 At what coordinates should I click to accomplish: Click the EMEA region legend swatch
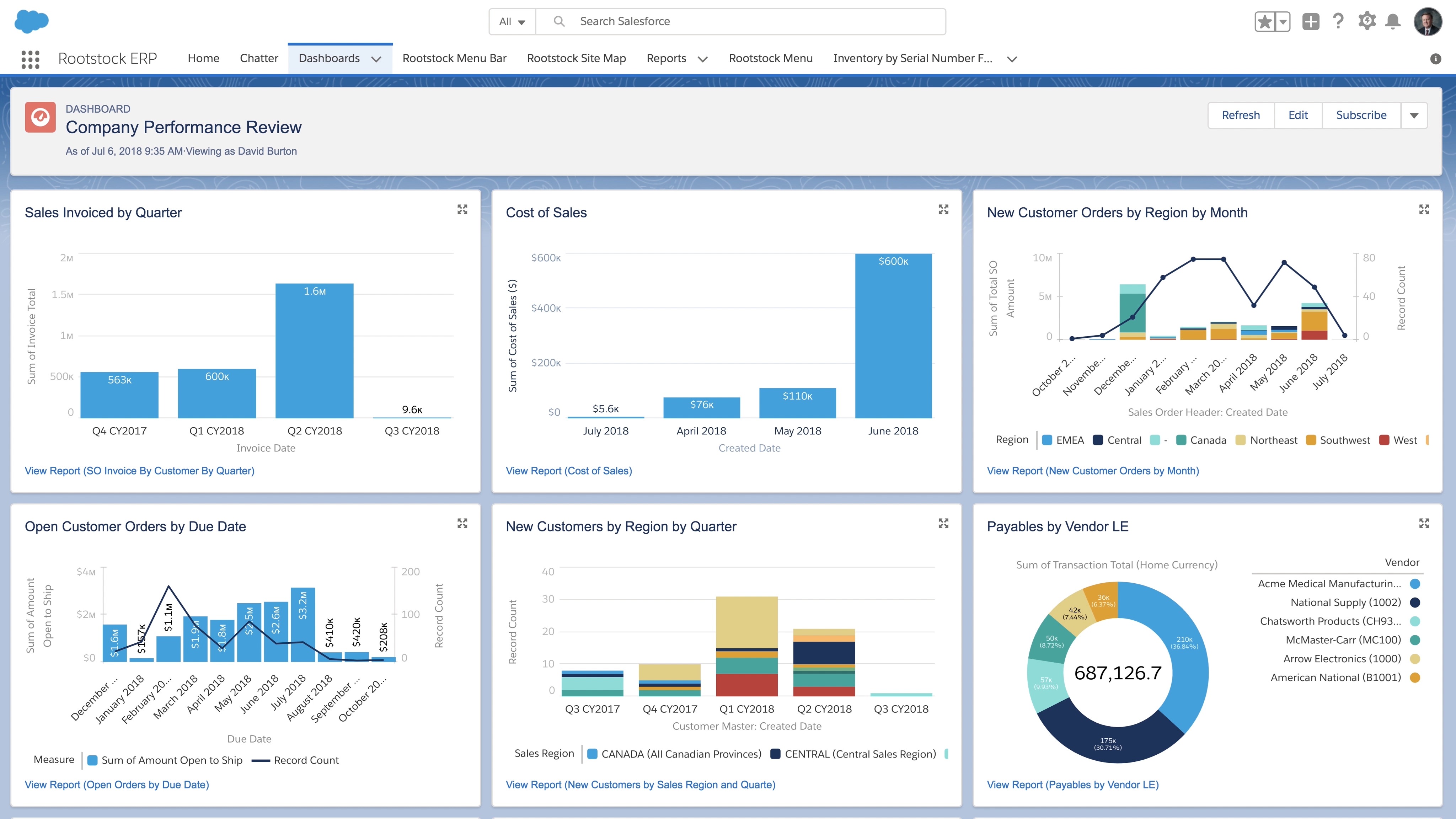[1047, 440]
